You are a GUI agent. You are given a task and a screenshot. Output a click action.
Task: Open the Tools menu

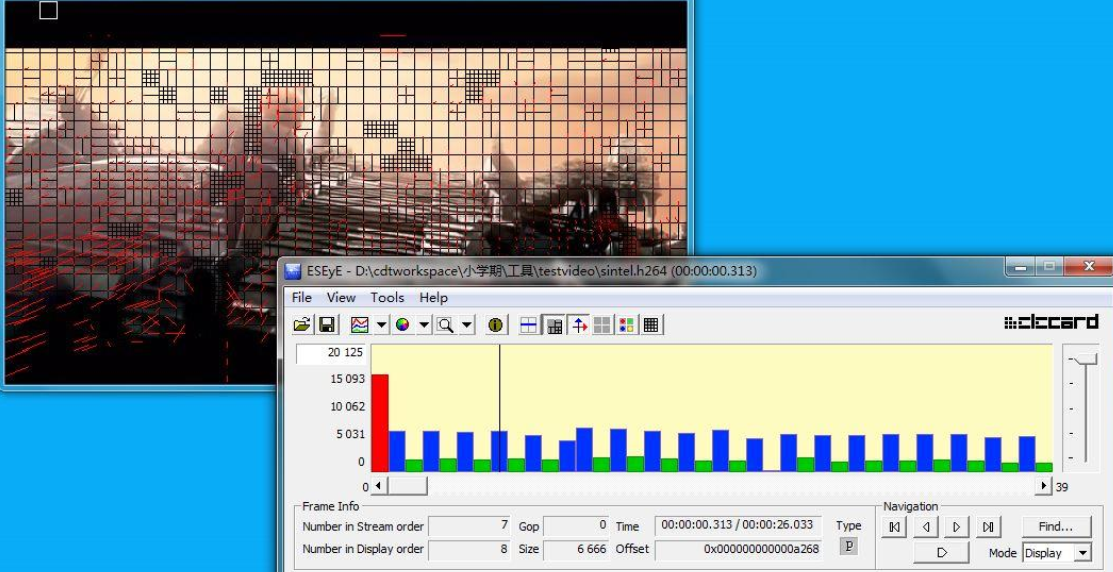tap(387, 297)
